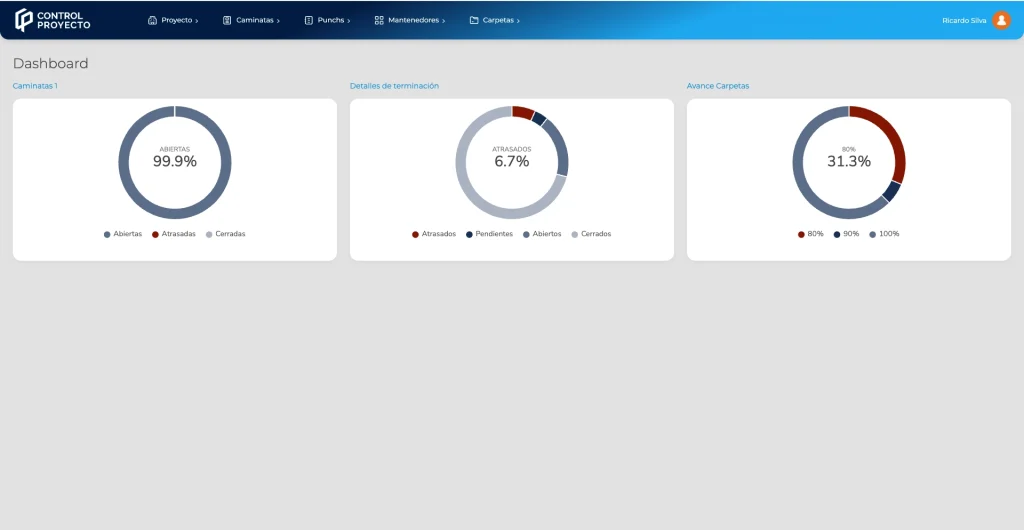The width and height of the screenshot is (1024, 530).
Task: Click the Punchs list icon
Action: pos(308,20)
